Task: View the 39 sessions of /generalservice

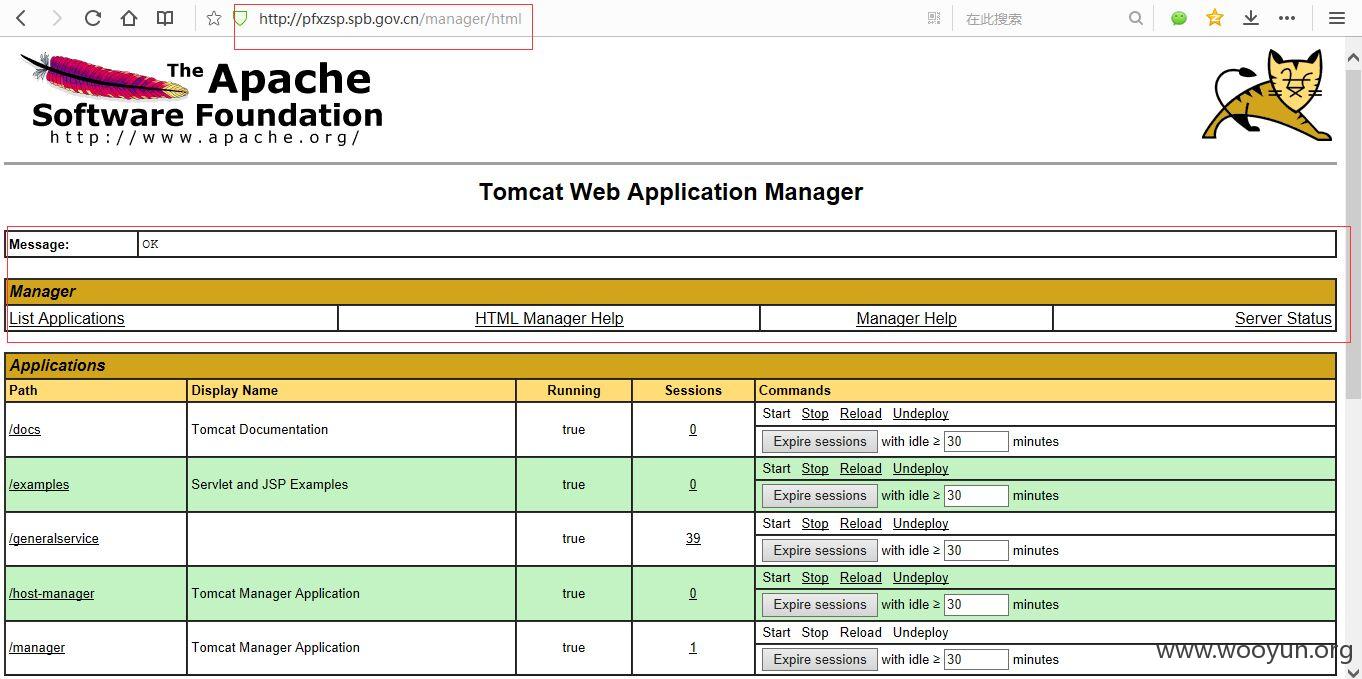Action: [693, 538]
